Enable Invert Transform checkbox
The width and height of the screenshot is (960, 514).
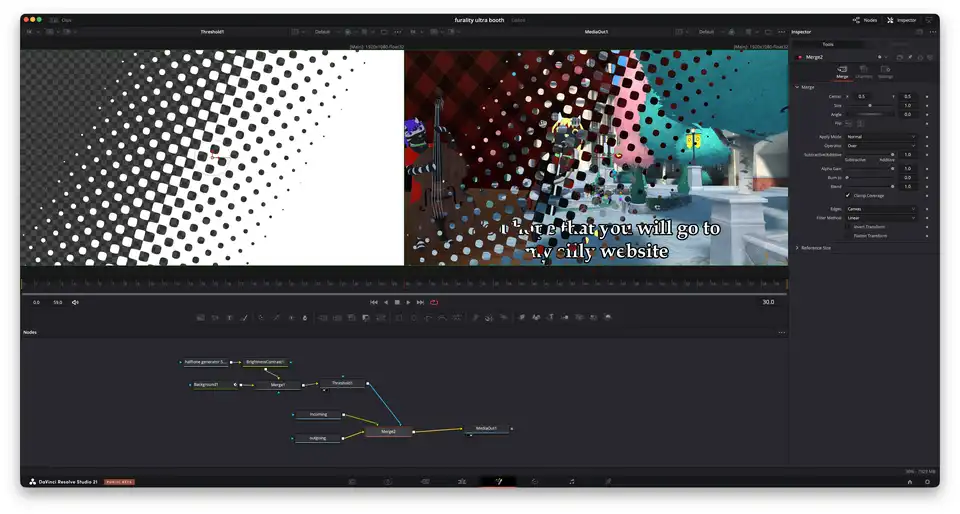[848, 227]
